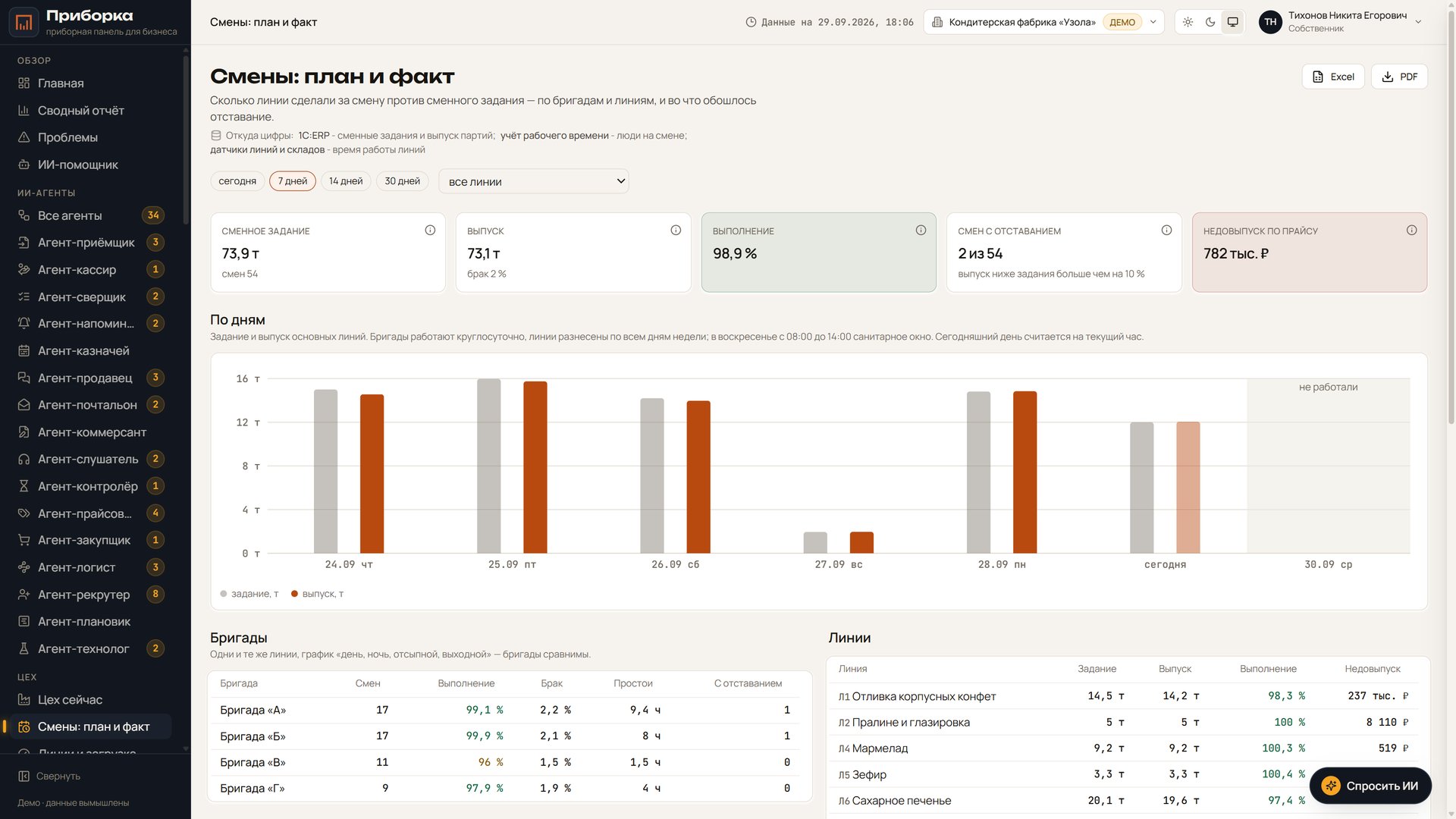Click the clock icon beside data timestamp
This screenshot has height=819, width=1456.
point(751,23)
